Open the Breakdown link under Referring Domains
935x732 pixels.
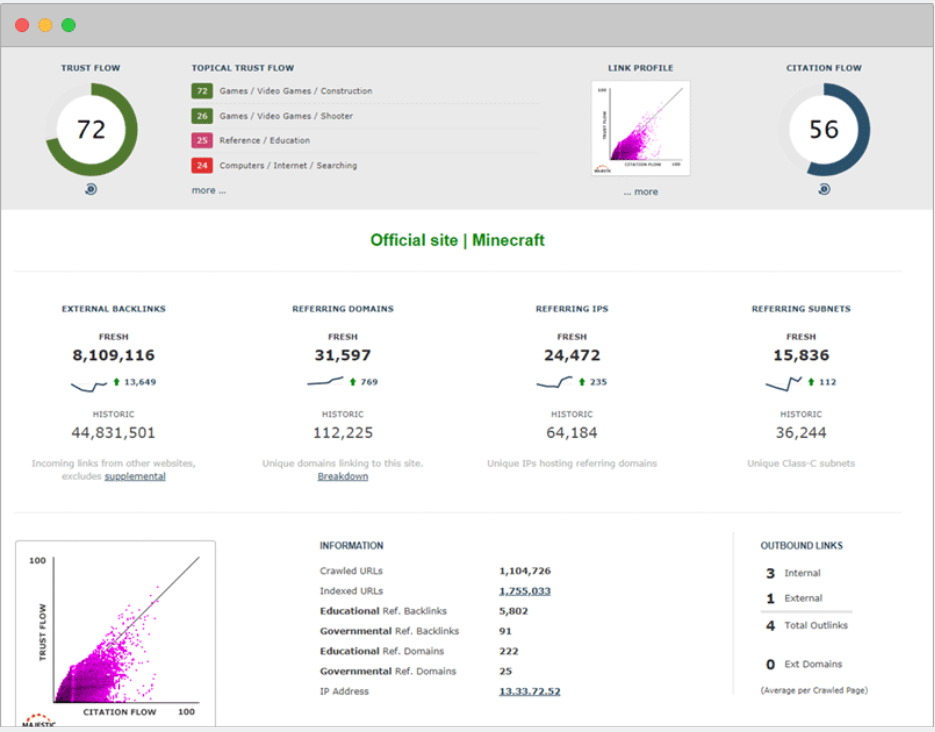point(343,476)
